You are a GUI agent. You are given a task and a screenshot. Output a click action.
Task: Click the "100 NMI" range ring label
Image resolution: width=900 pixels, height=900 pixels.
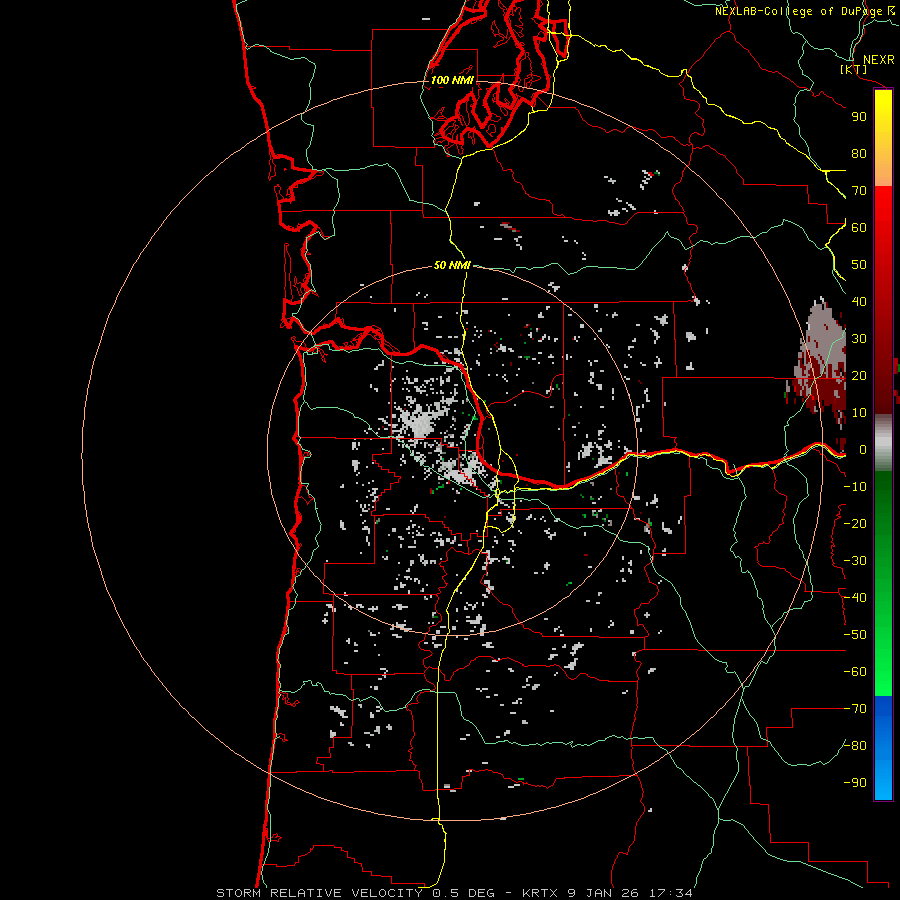(452, 80)
